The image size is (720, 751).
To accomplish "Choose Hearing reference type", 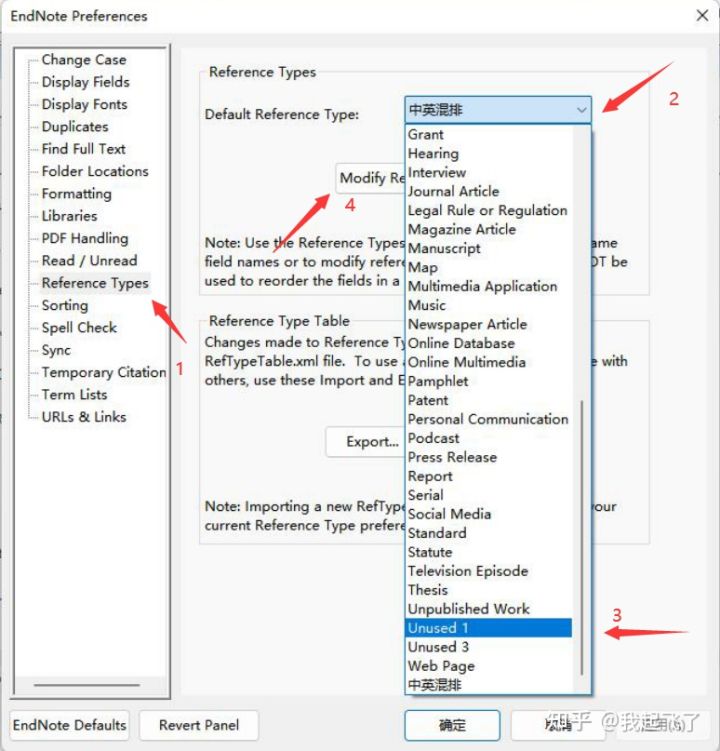I will point(489,154).
